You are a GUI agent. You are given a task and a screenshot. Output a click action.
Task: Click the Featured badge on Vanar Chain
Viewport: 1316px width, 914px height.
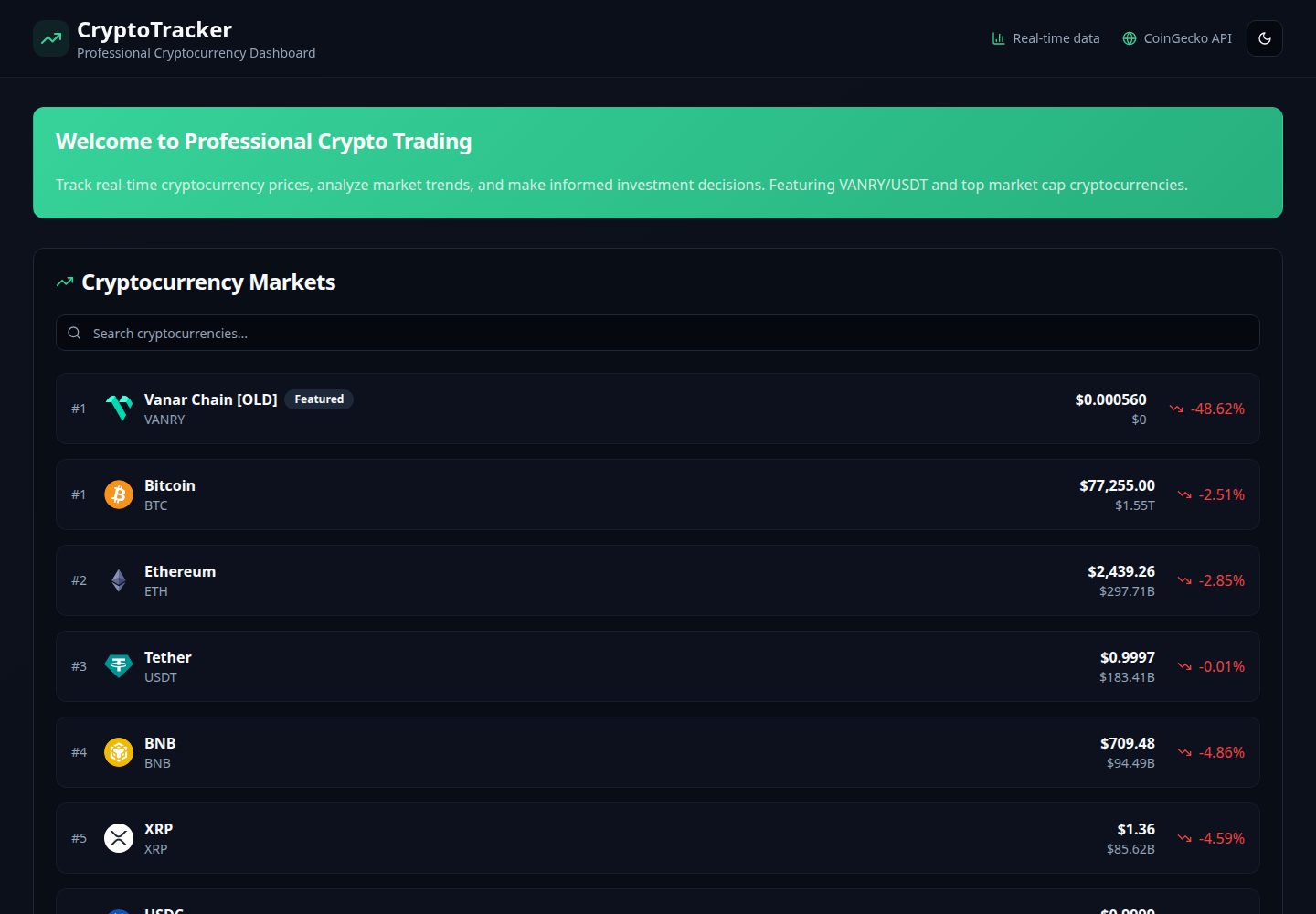tap(319, 399)
